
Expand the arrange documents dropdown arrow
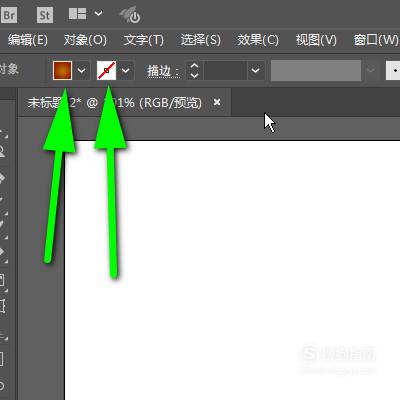98,14
